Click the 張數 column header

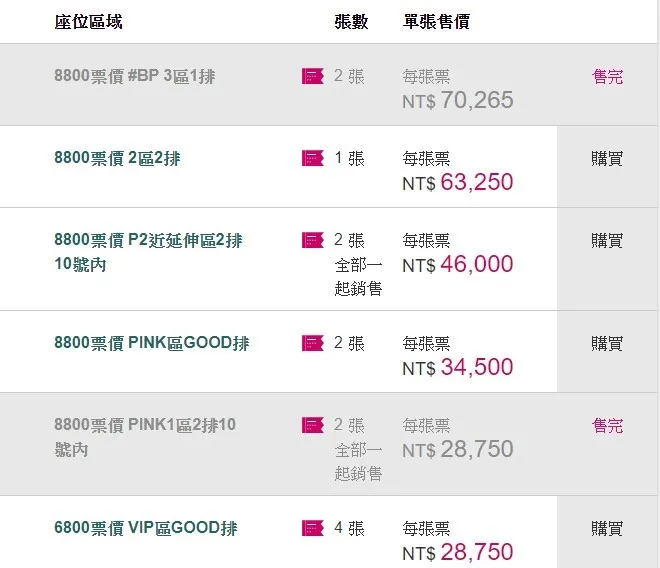tap(350, 21)
